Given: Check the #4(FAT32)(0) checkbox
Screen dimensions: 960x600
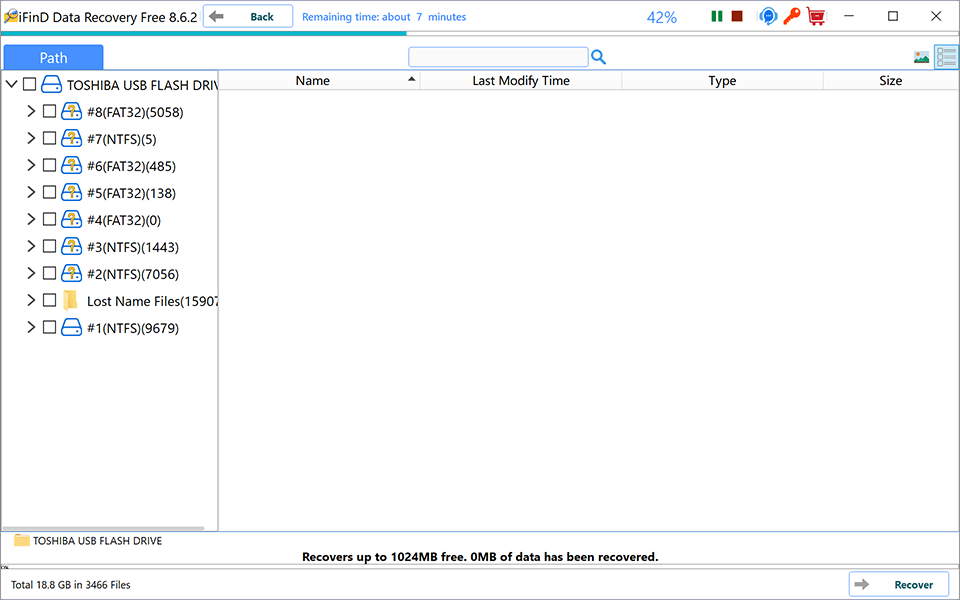Looking at the screenshot, I should (50, 219).
